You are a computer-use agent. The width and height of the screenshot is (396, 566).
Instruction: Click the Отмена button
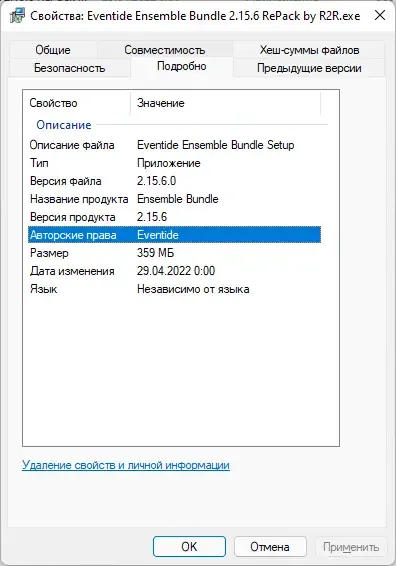270,547
